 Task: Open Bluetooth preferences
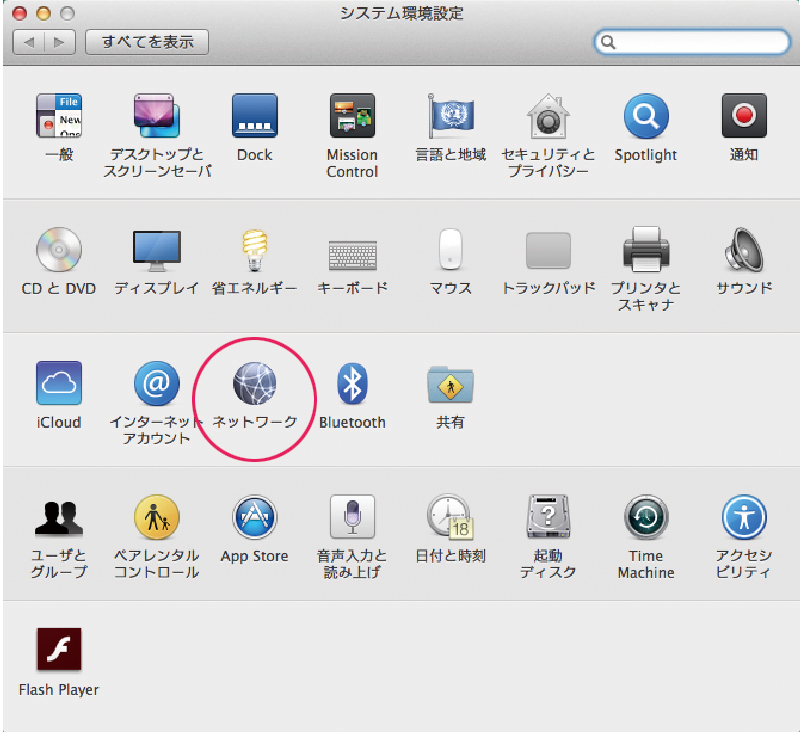click(x=352, y=383)
